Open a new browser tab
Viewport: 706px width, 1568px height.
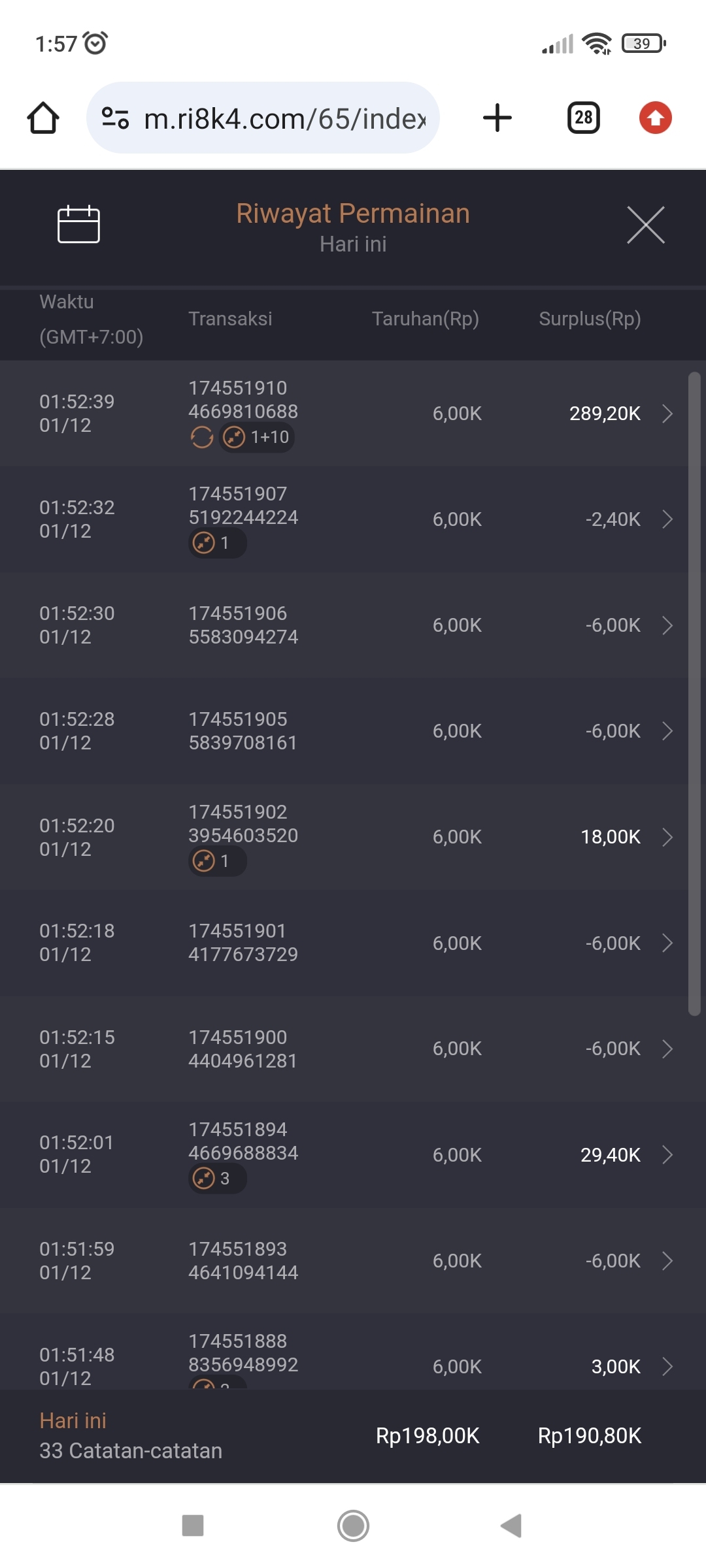point(497,118)
